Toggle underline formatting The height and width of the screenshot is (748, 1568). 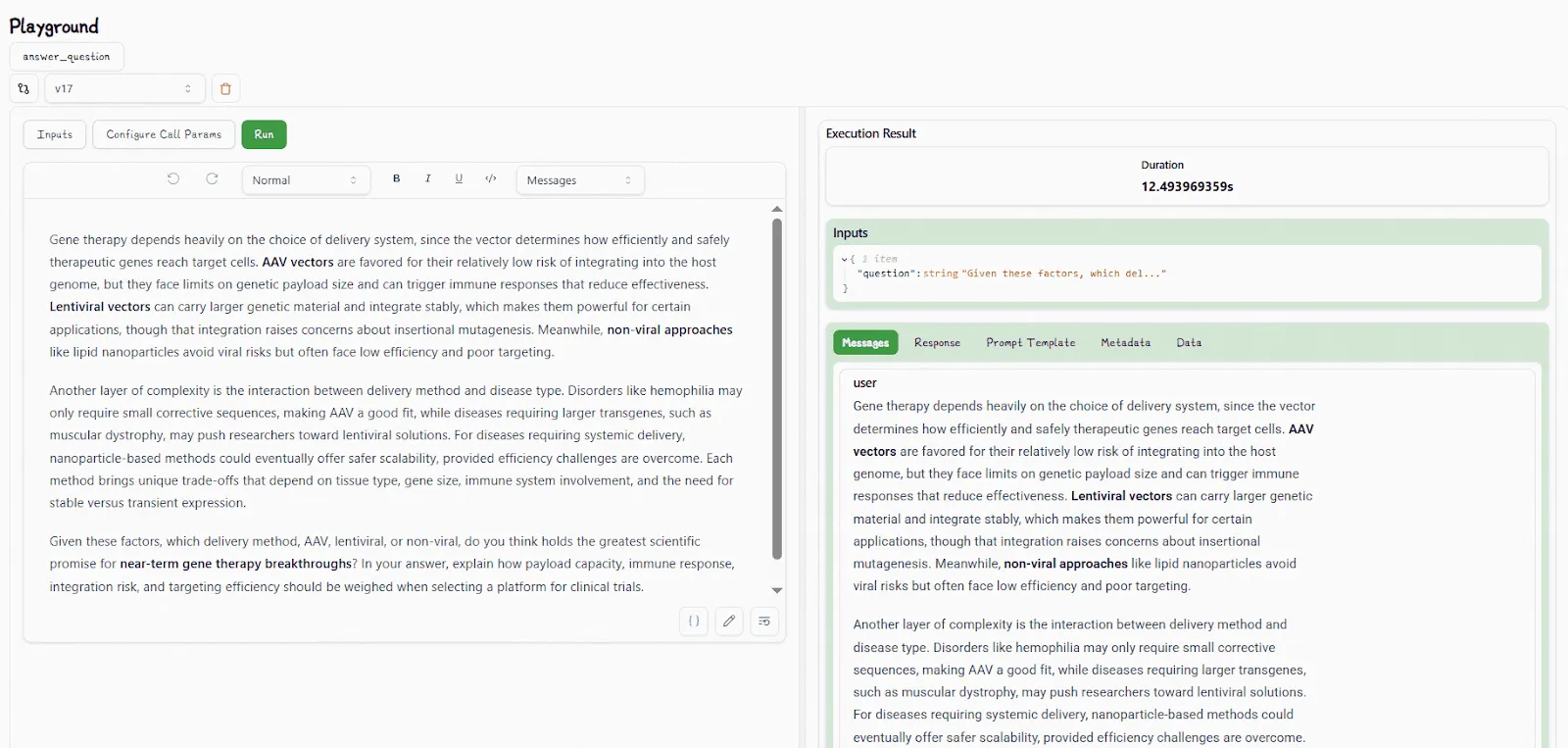(459, 179)
